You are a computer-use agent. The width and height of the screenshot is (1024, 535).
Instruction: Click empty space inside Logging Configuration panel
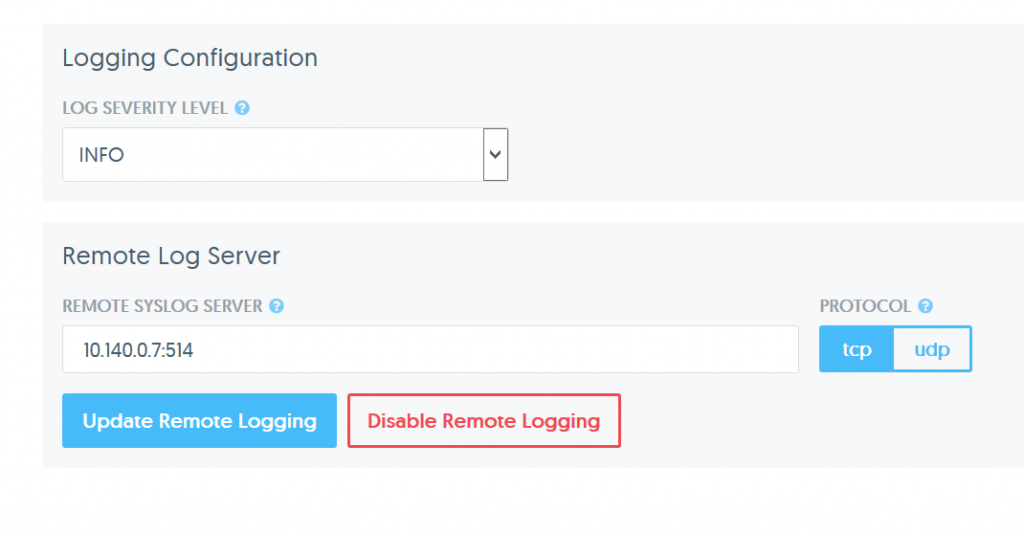click(x=751, y=131)
